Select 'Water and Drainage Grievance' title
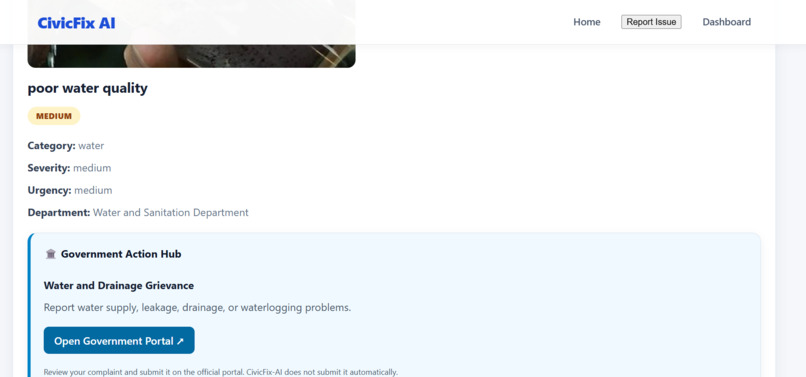 pos(119,285)
